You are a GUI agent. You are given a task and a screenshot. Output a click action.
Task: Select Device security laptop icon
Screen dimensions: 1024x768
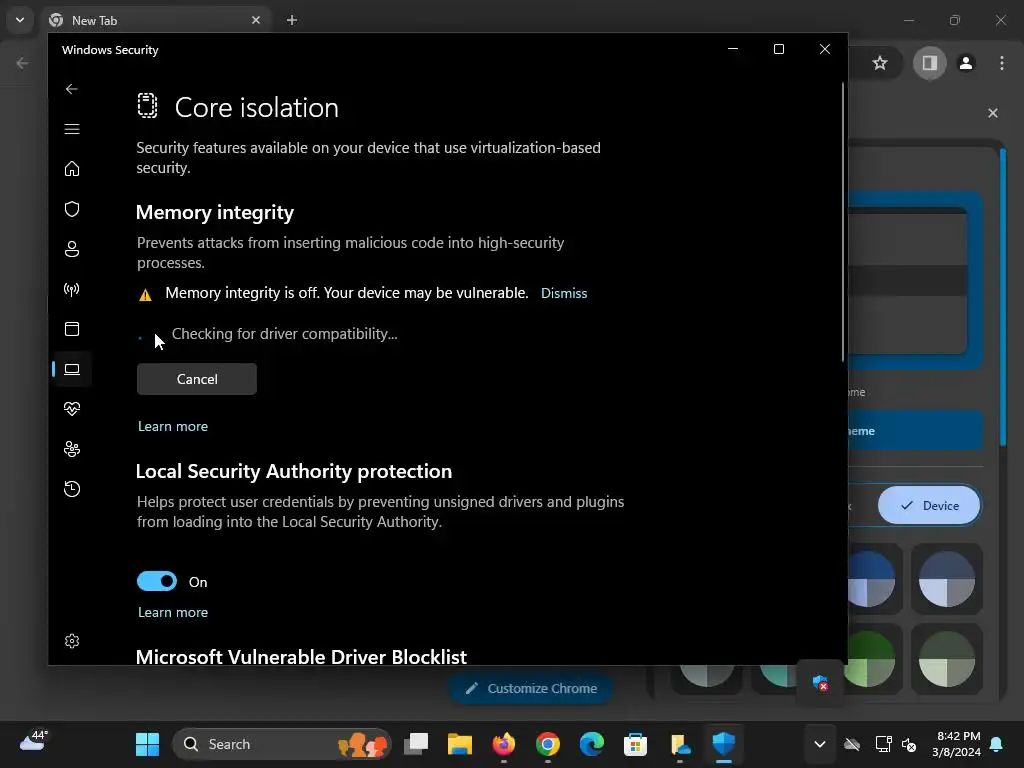pyautogui.click(x=72, y=370)
